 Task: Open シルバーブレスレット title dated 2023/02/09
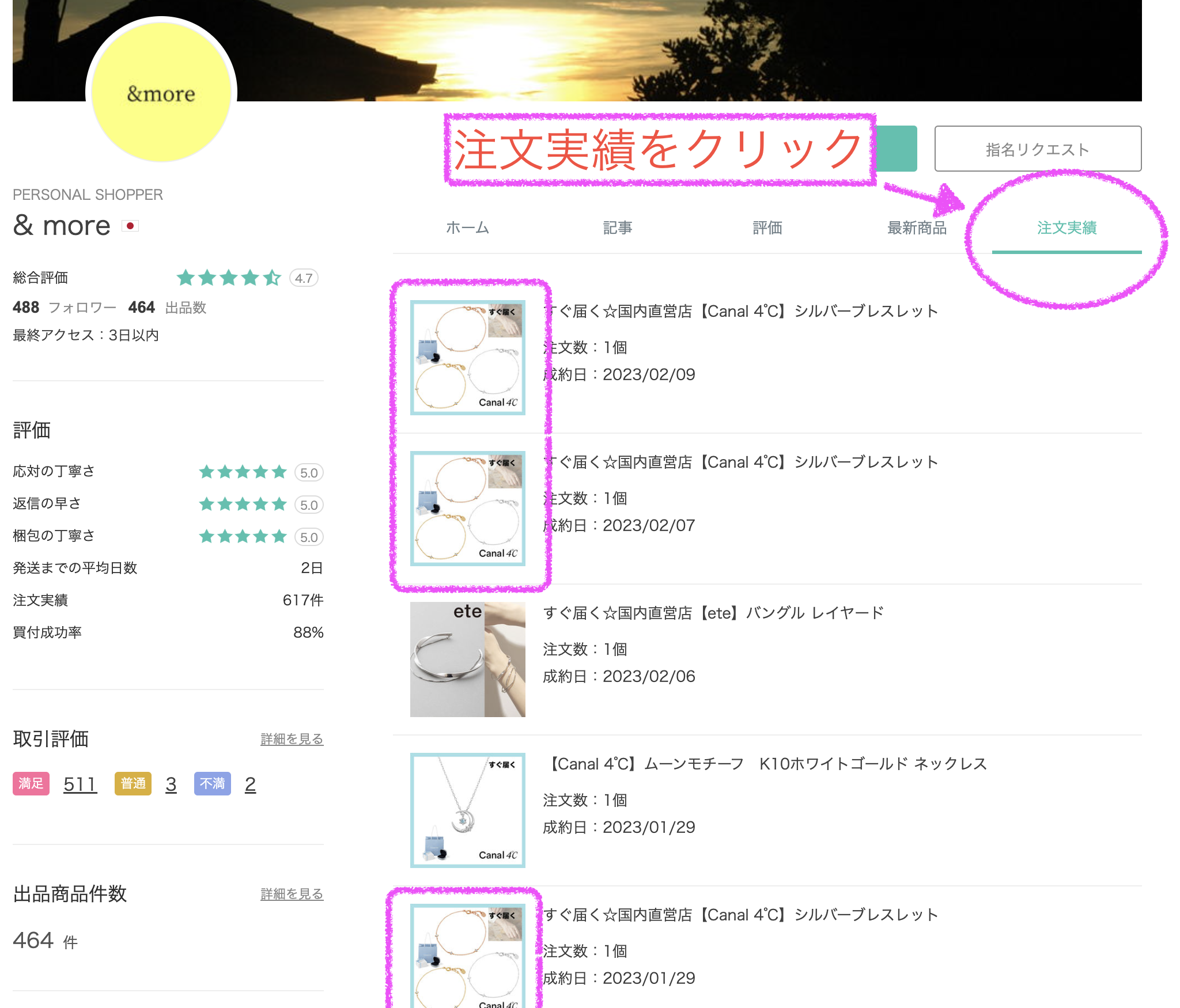pos(741,311)
